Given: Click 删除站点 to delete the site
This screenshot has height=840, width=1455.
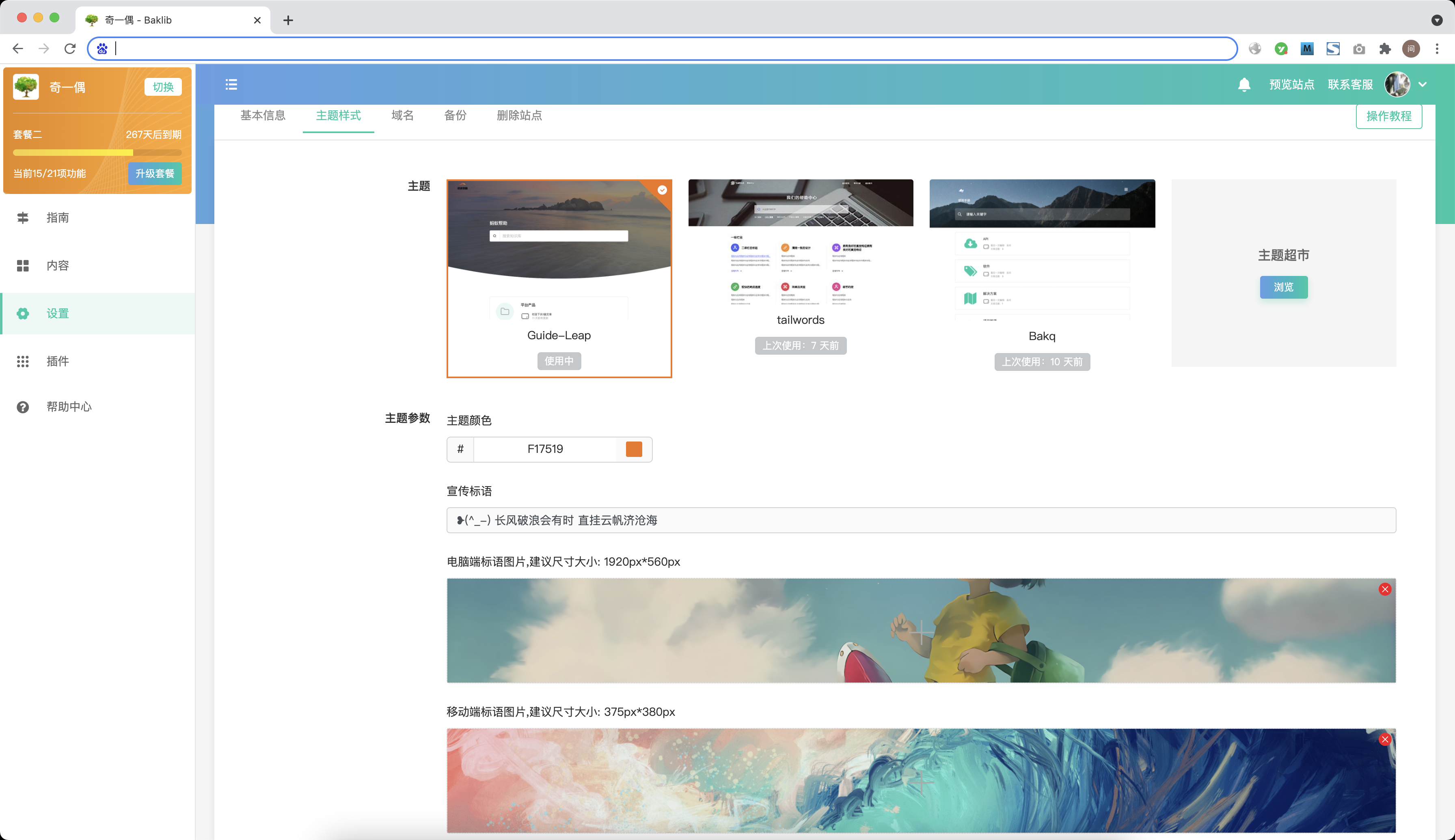Looking at the screenshot, I should point(518,115).
